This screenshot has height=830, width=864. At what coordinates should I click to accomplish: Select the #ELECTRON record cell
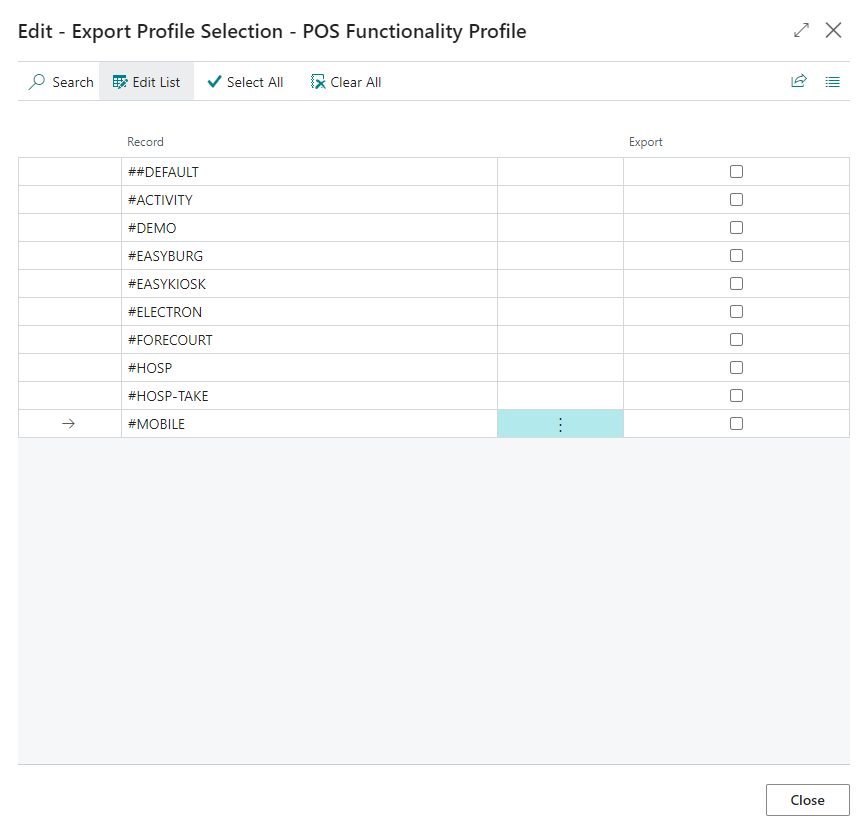pos(165,312)
